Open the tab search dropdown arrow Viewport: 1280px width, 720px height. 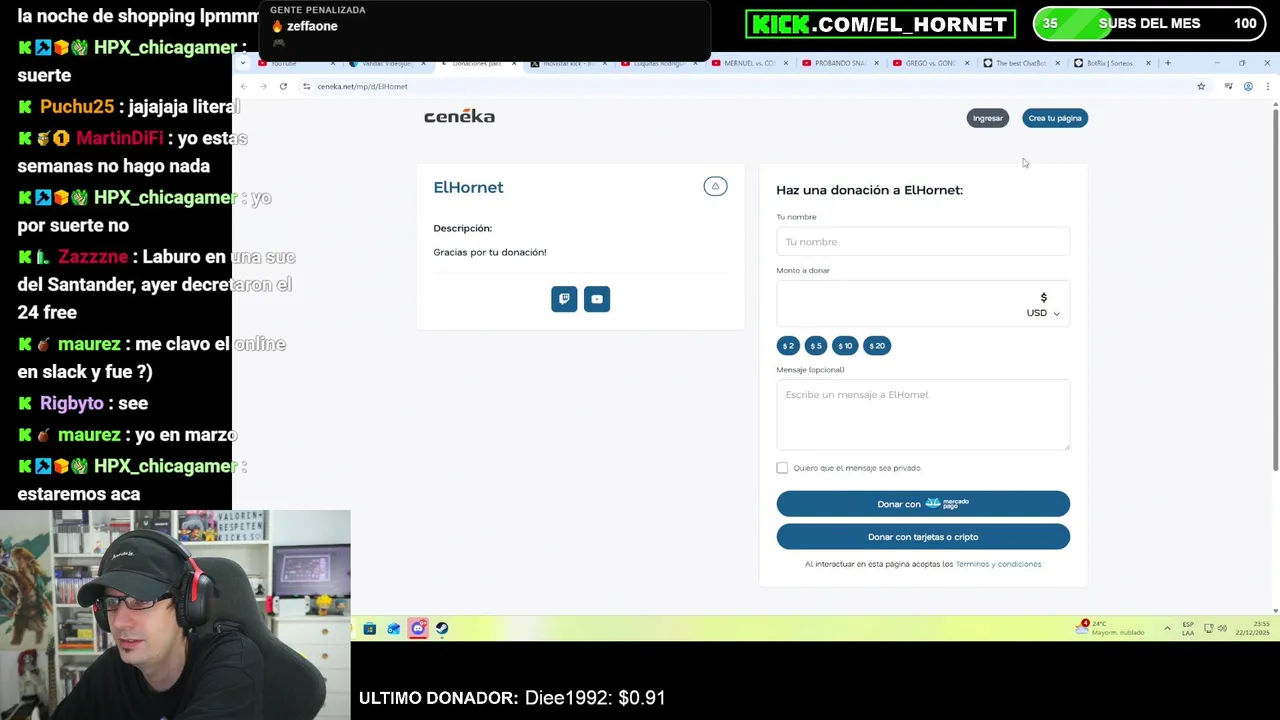(243, 63)
